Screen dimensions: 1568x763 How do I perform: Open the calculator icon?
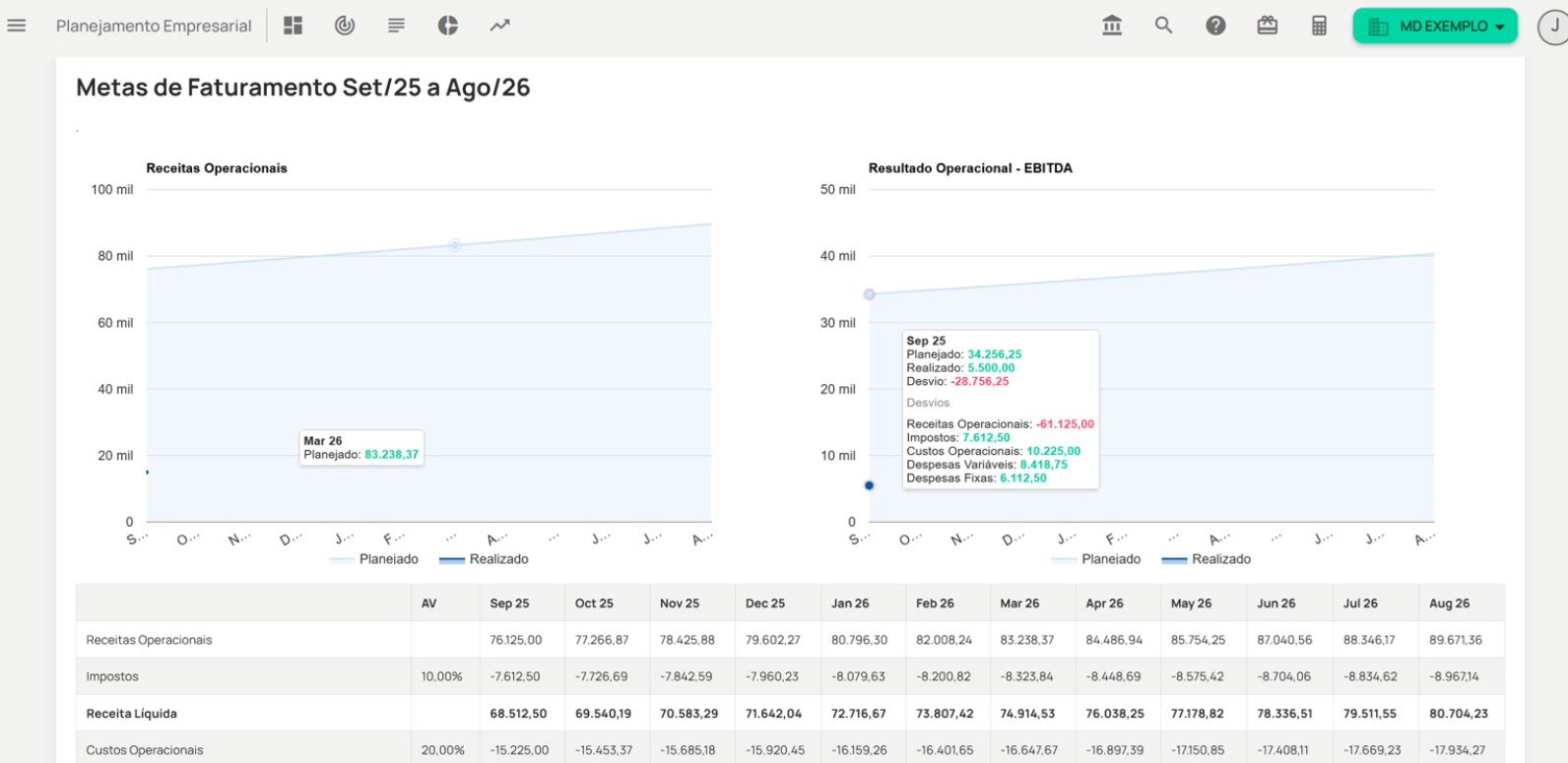[1320, 26]
